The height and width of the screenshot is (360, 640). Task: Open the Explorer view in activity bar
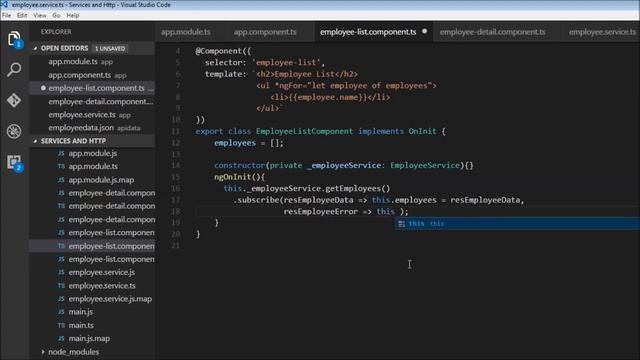[x=14, y=39]
